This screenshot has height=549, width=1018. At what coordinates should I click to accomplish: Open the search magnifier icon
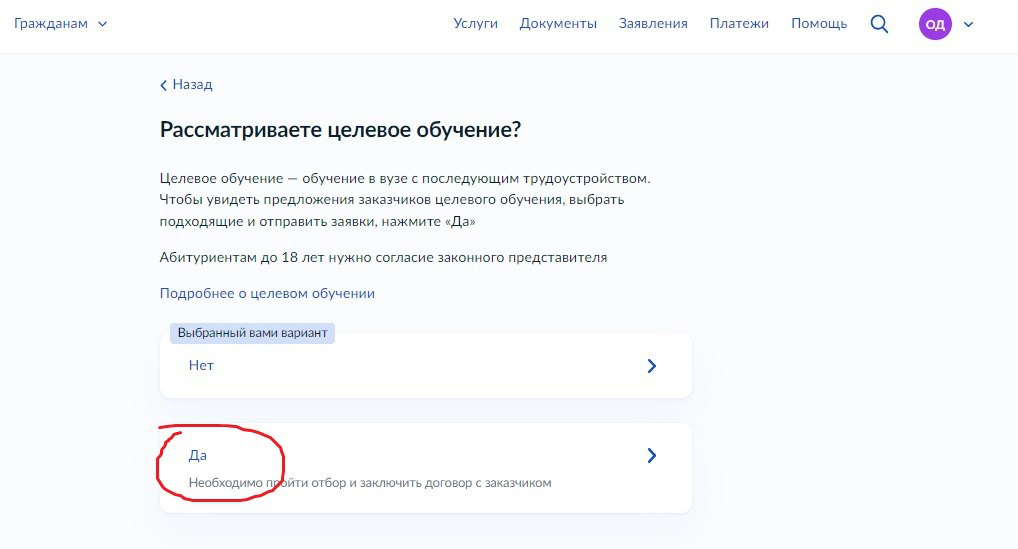click(879, 24)
